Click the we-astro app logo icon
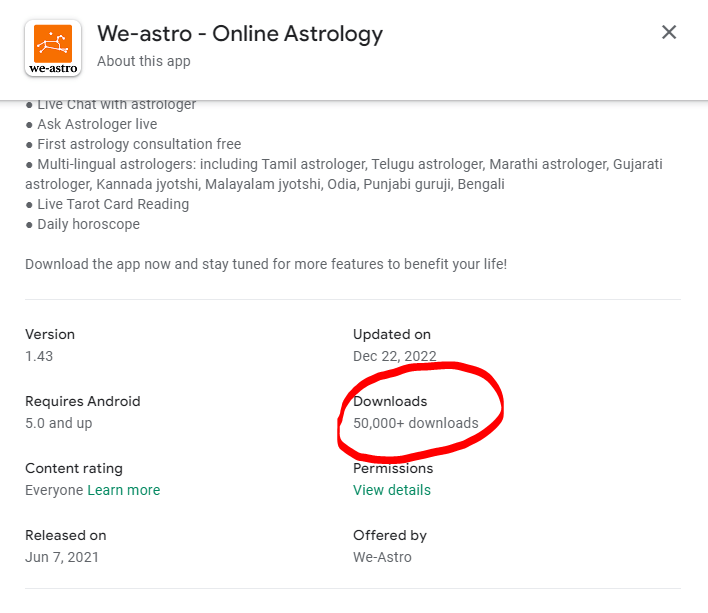The width and height of the screenshot is (708, 613). [x=53, y=46]
